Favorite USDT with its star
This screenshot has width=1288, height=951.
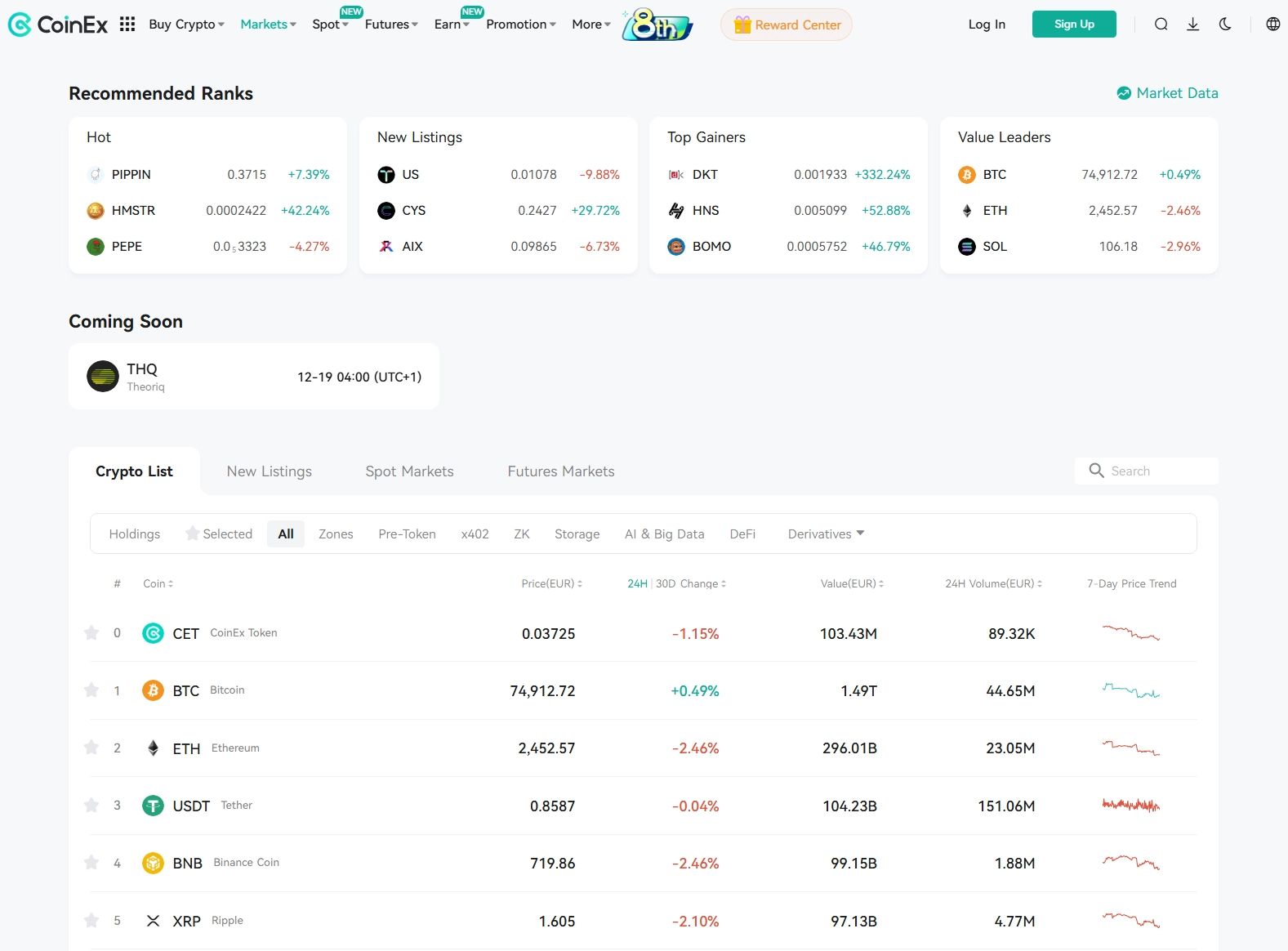(x=91, y=805)
